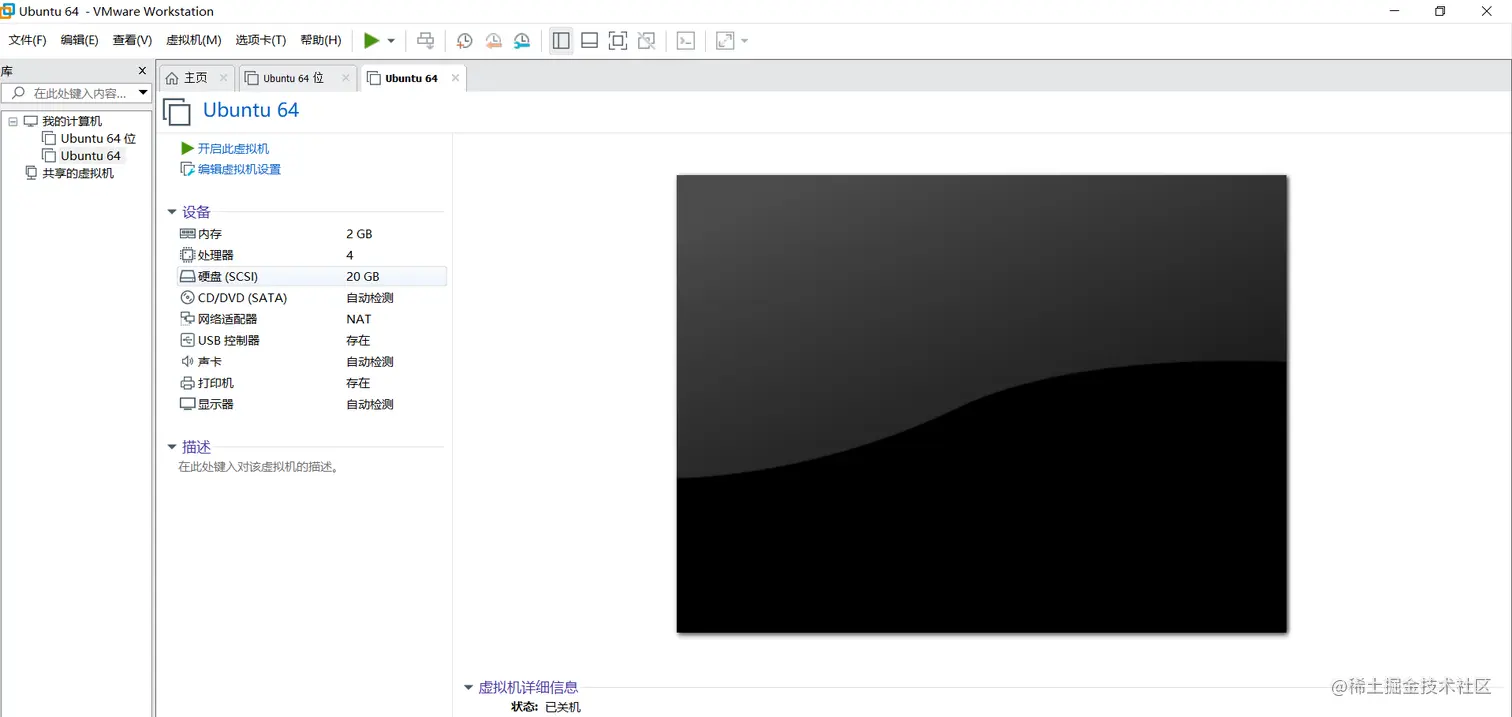Open the console view icon

click(x=686, y=40)
